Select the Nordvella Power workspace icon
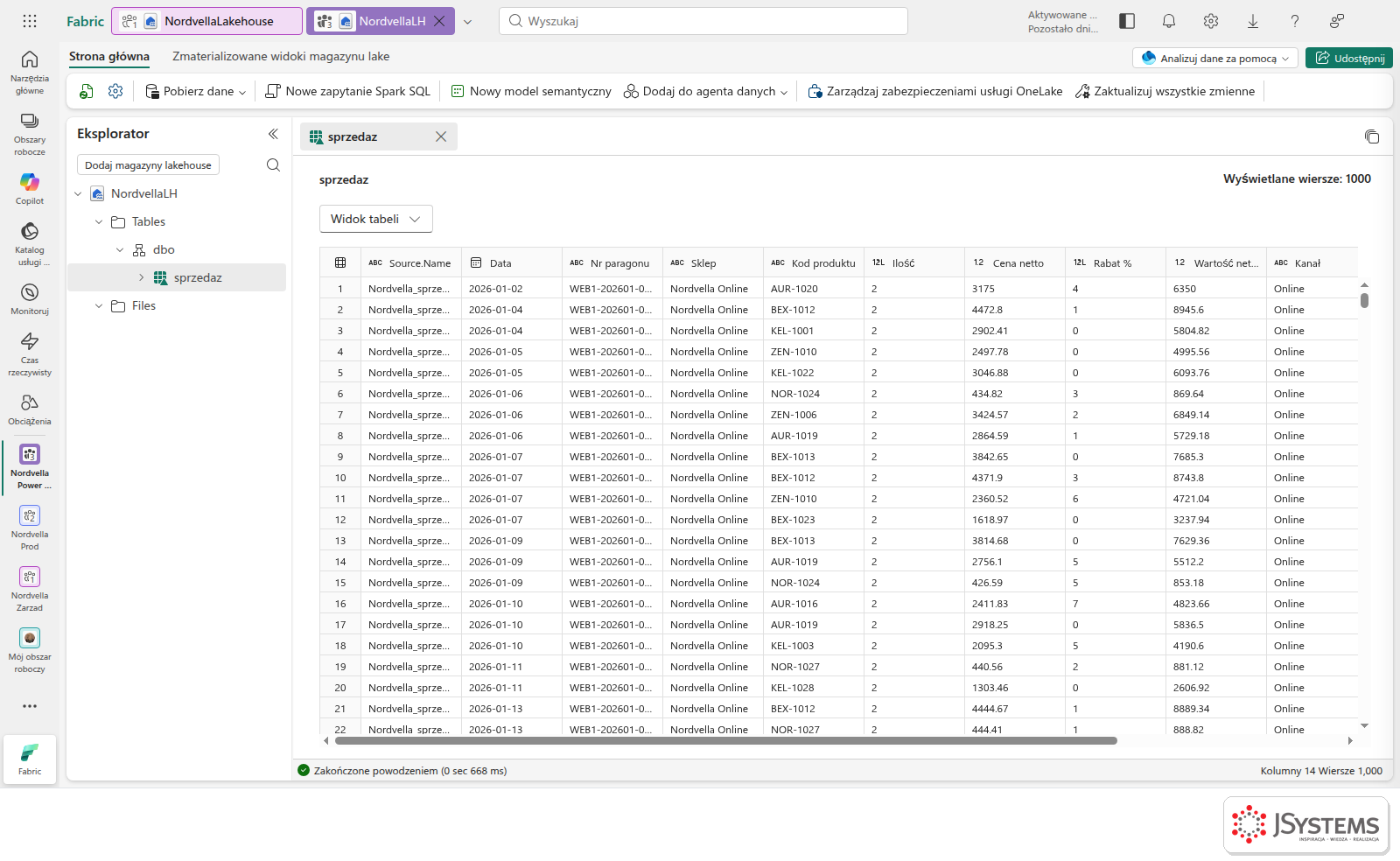 coord(30,466)
